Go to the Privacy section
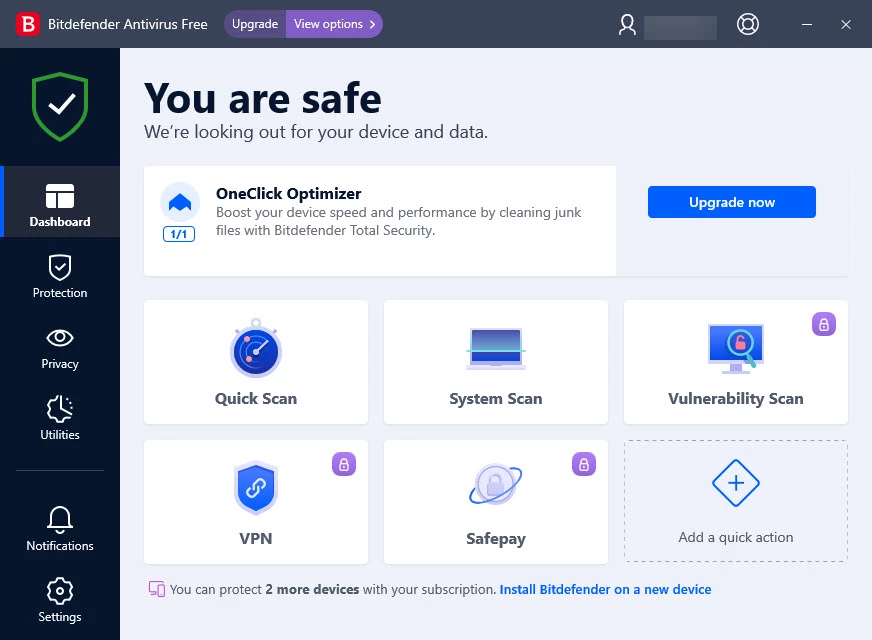872x640 pixels. 60,347
